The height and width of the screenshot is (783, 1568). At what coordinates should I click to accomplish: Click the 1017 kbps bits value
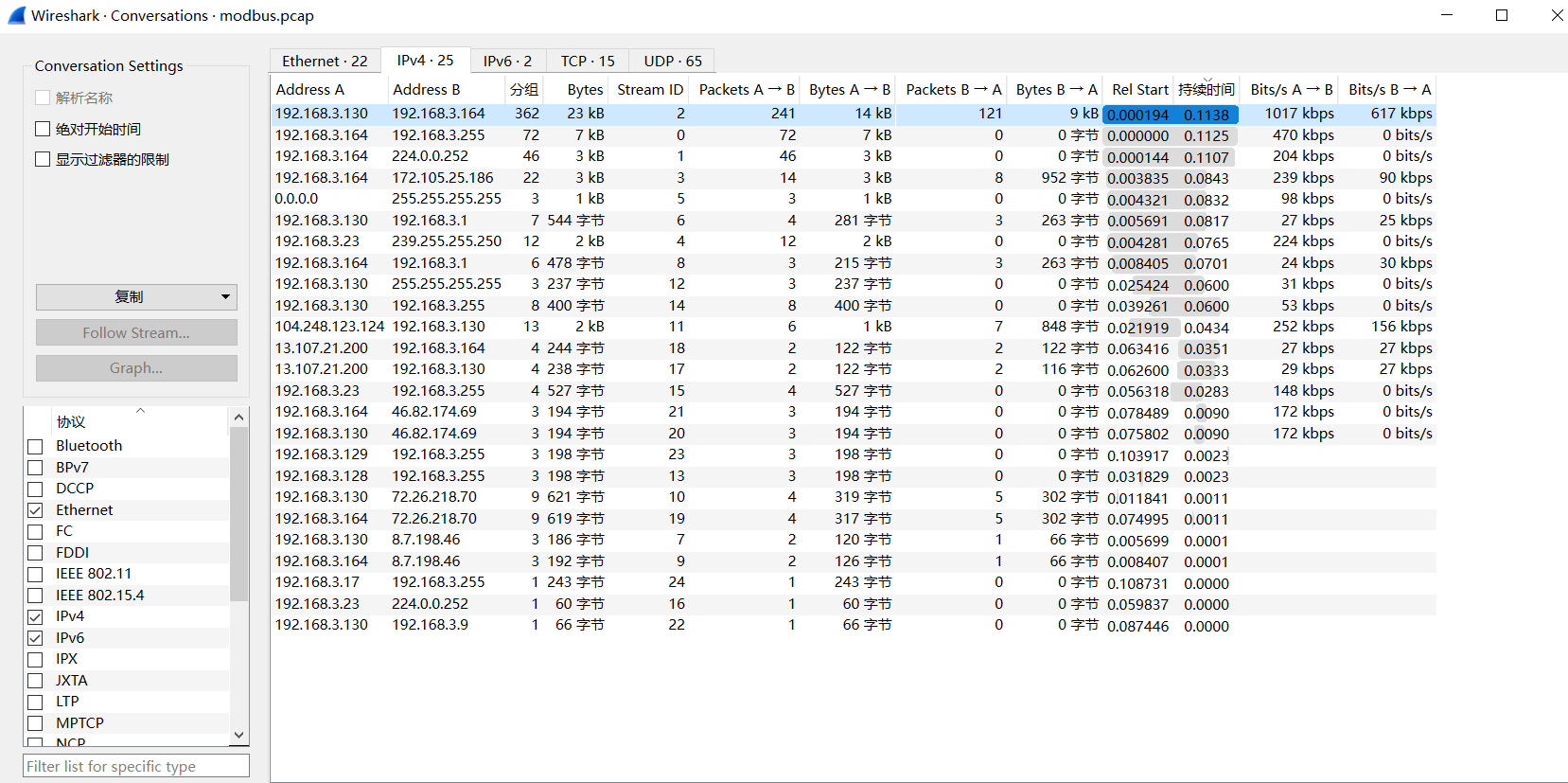click(x=1299, y=114)
